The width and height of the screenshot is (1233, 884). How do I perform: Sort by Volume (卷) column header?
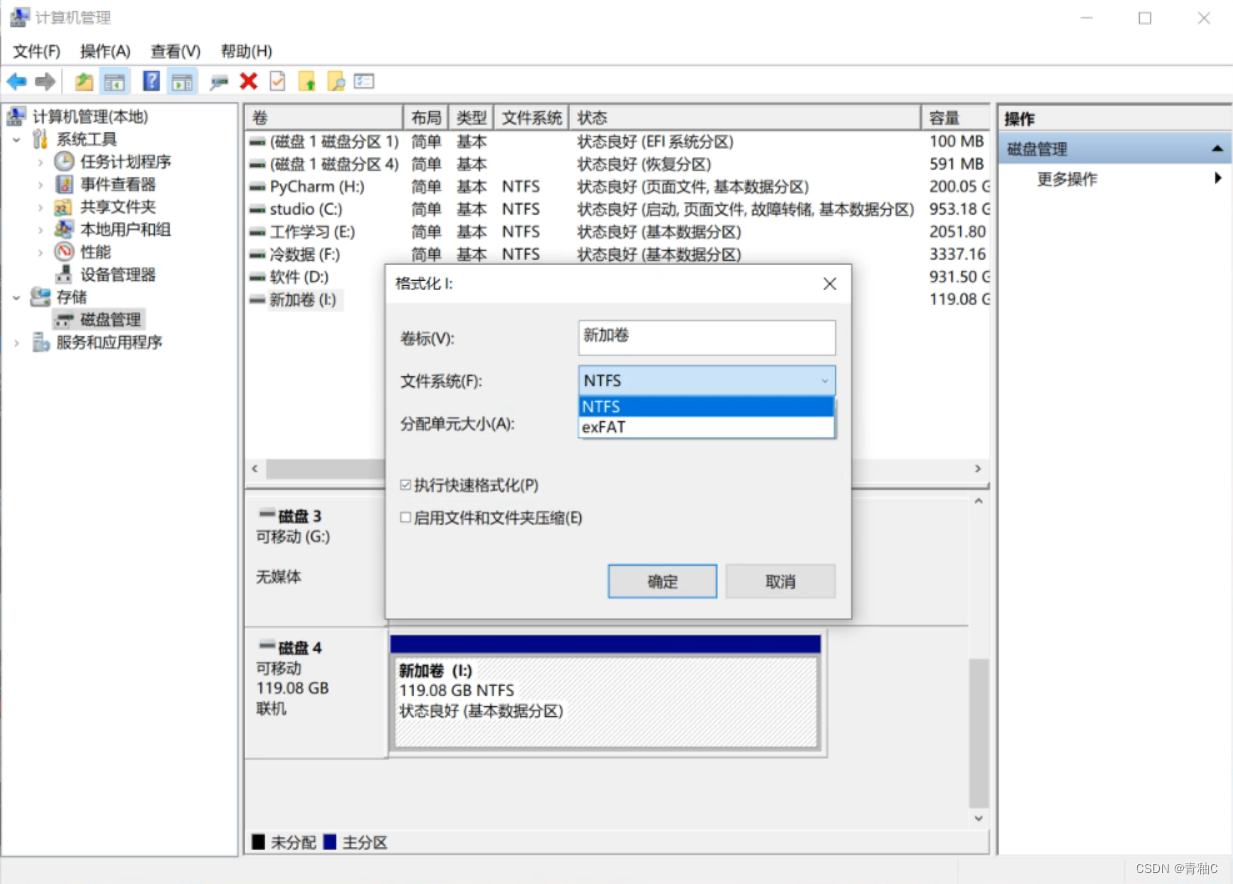click(323, 117)
